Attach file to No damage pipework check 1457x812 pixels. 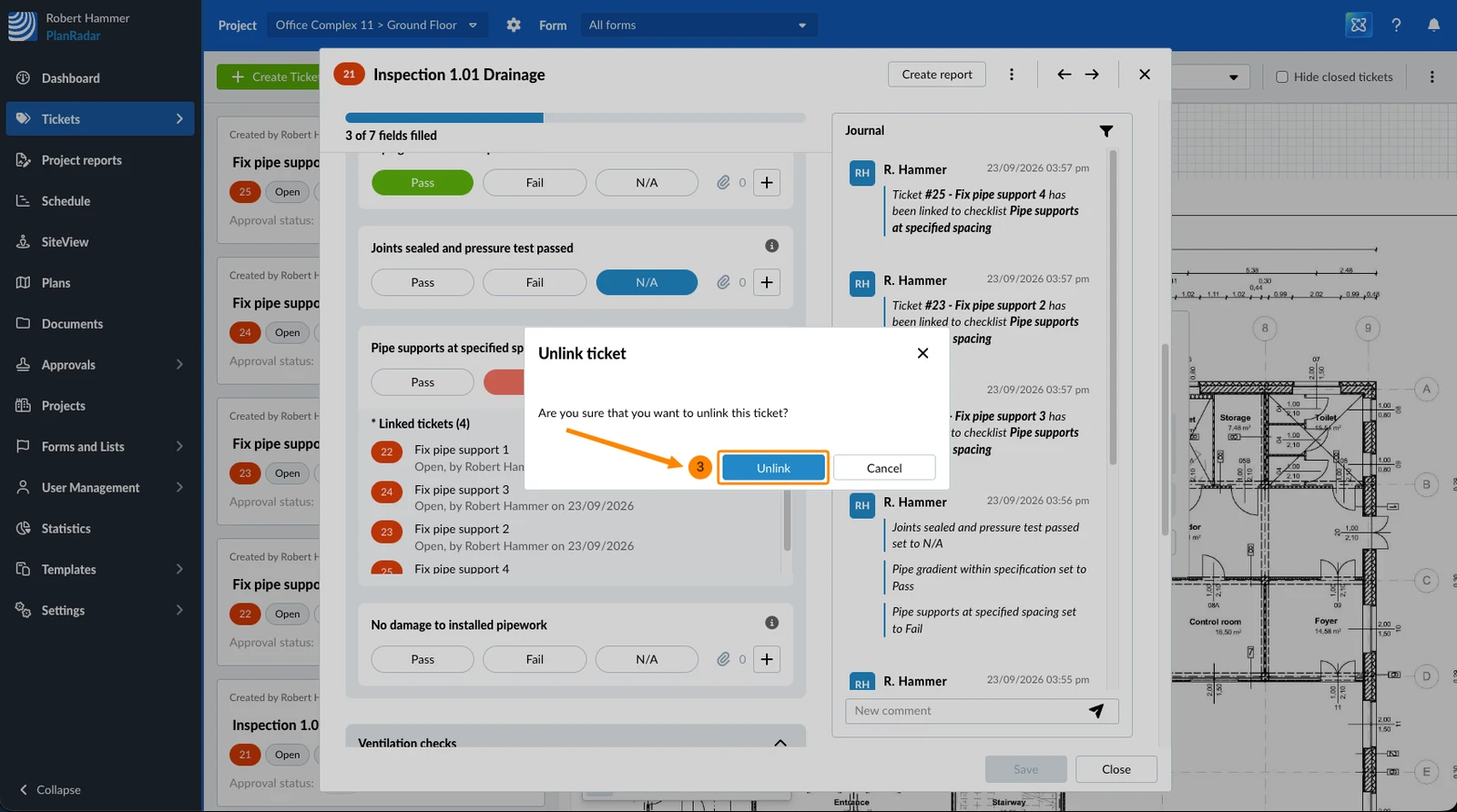tap(723, 659)
